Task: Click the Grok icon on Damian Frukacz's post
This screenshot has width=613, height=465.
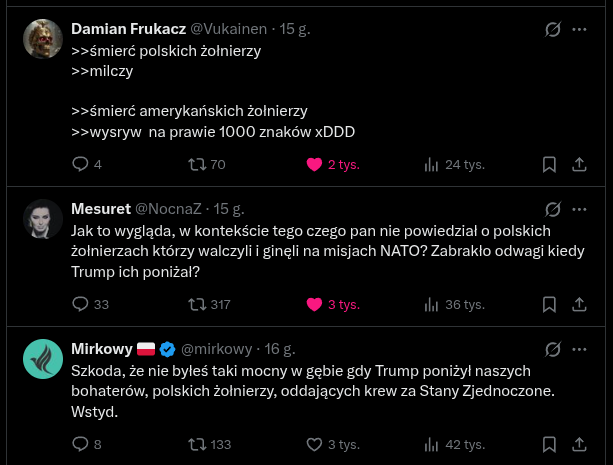Action: pos(551,30)
